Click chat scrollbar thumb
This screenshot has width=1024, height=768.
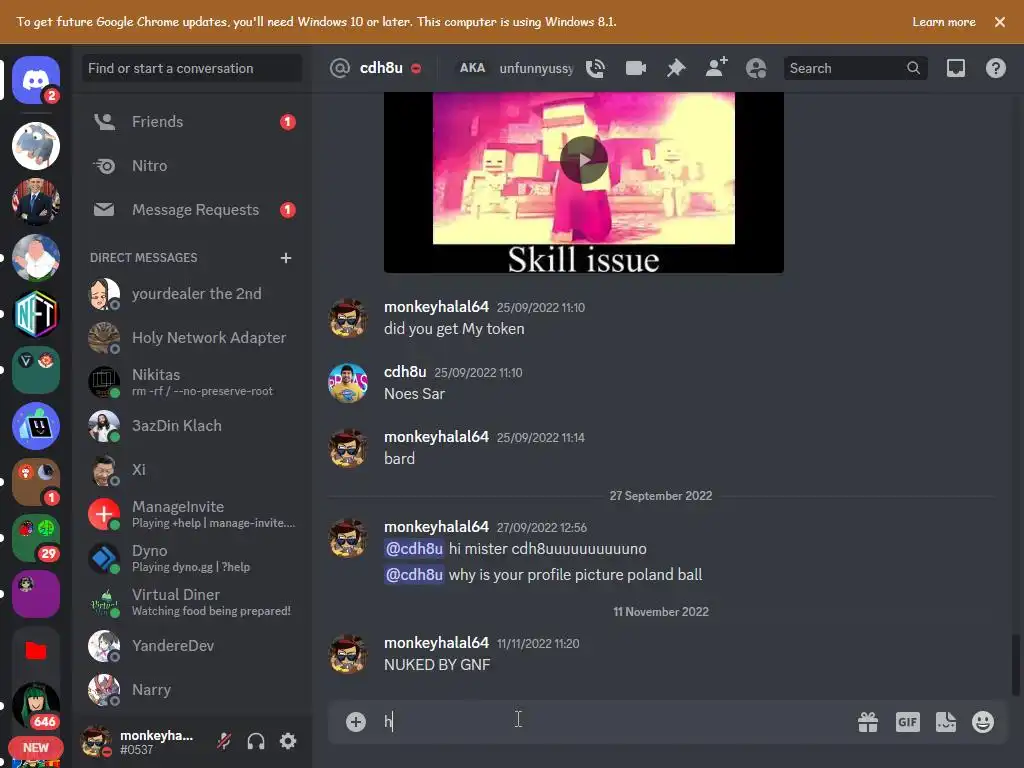[1016, 665]
